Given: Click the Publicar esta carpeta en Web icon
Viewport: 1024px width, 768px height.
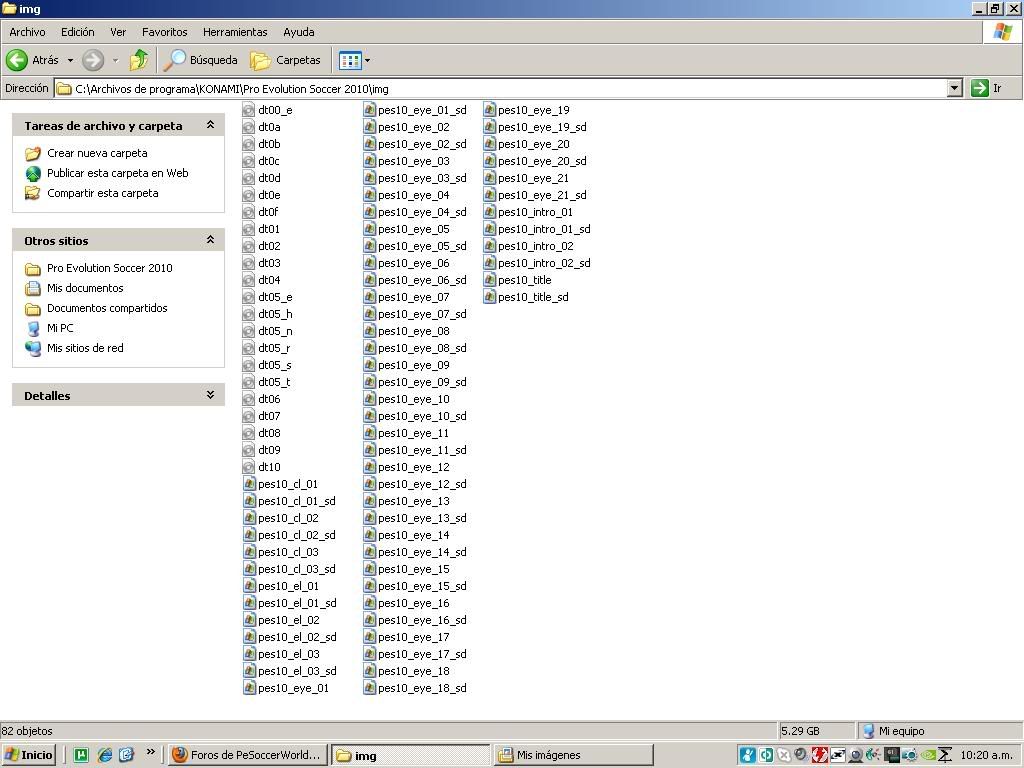Looking at the screenshot, I should coord(33,173).
